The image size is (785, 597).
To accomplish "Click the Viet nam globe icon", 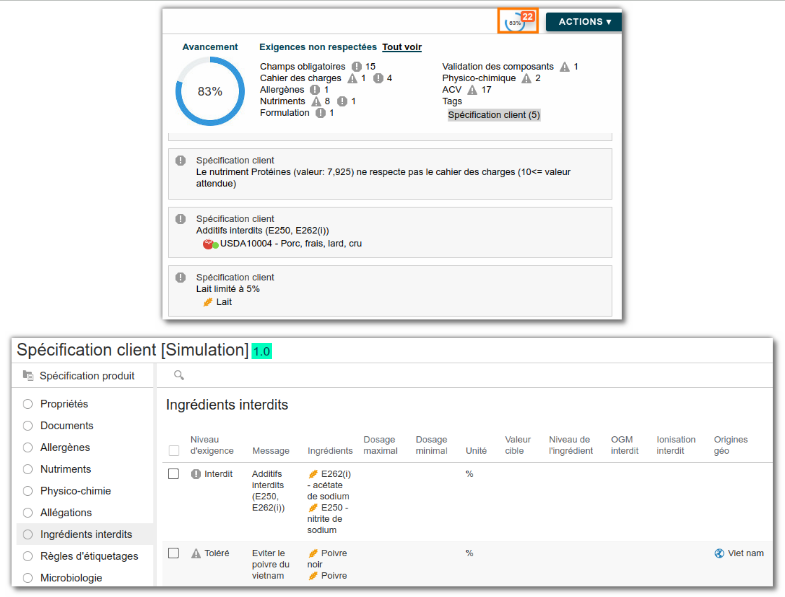I will pyautogui.click(x=719, y=553).
